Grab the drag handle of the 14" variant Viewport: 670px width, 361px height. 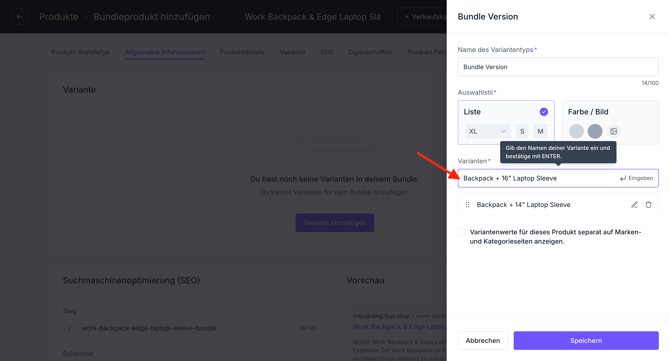[x=467, y=205]
